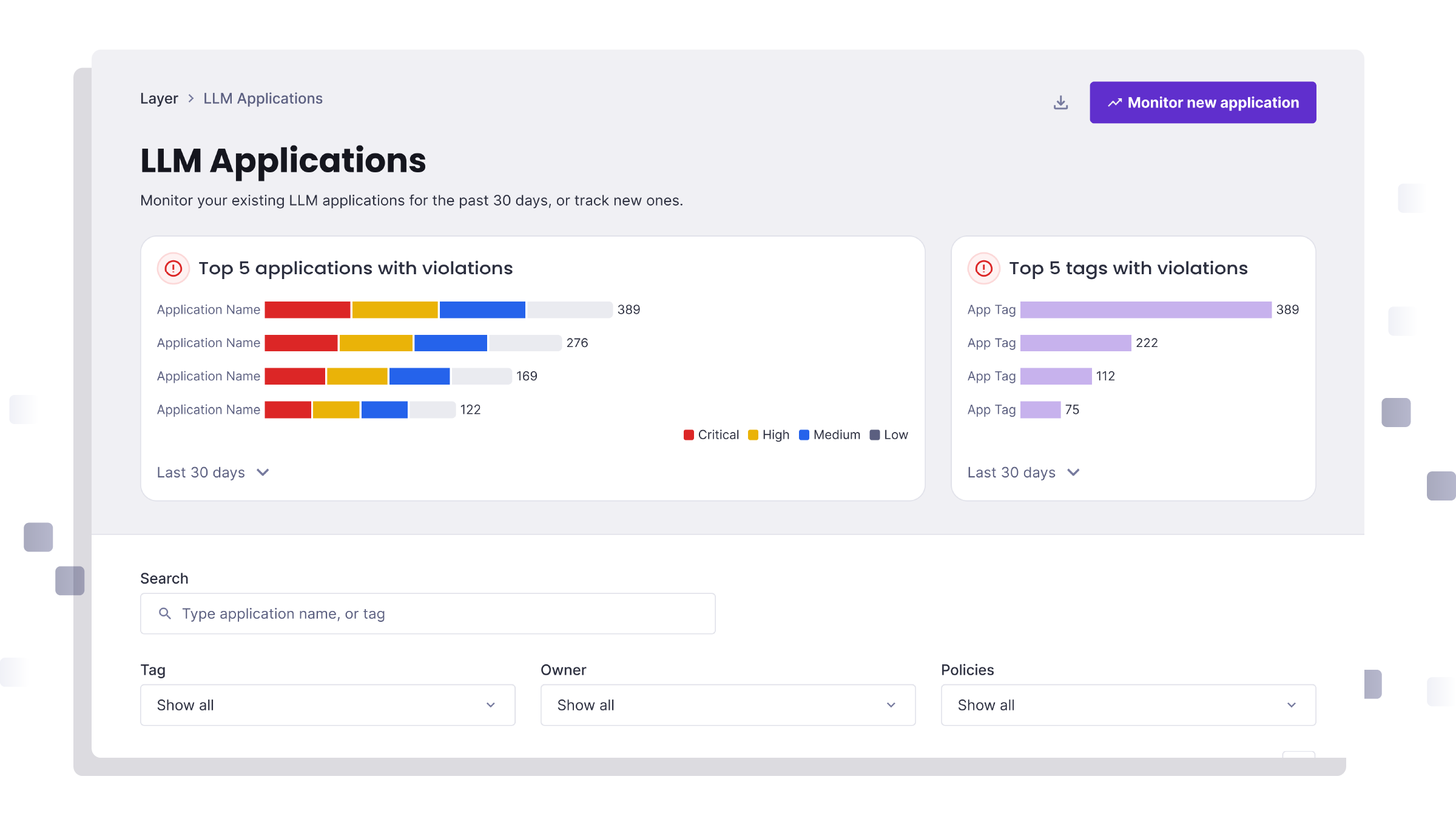
Task: Click the download/export icon near Monitor new application
Action: tap(1060, 102)
